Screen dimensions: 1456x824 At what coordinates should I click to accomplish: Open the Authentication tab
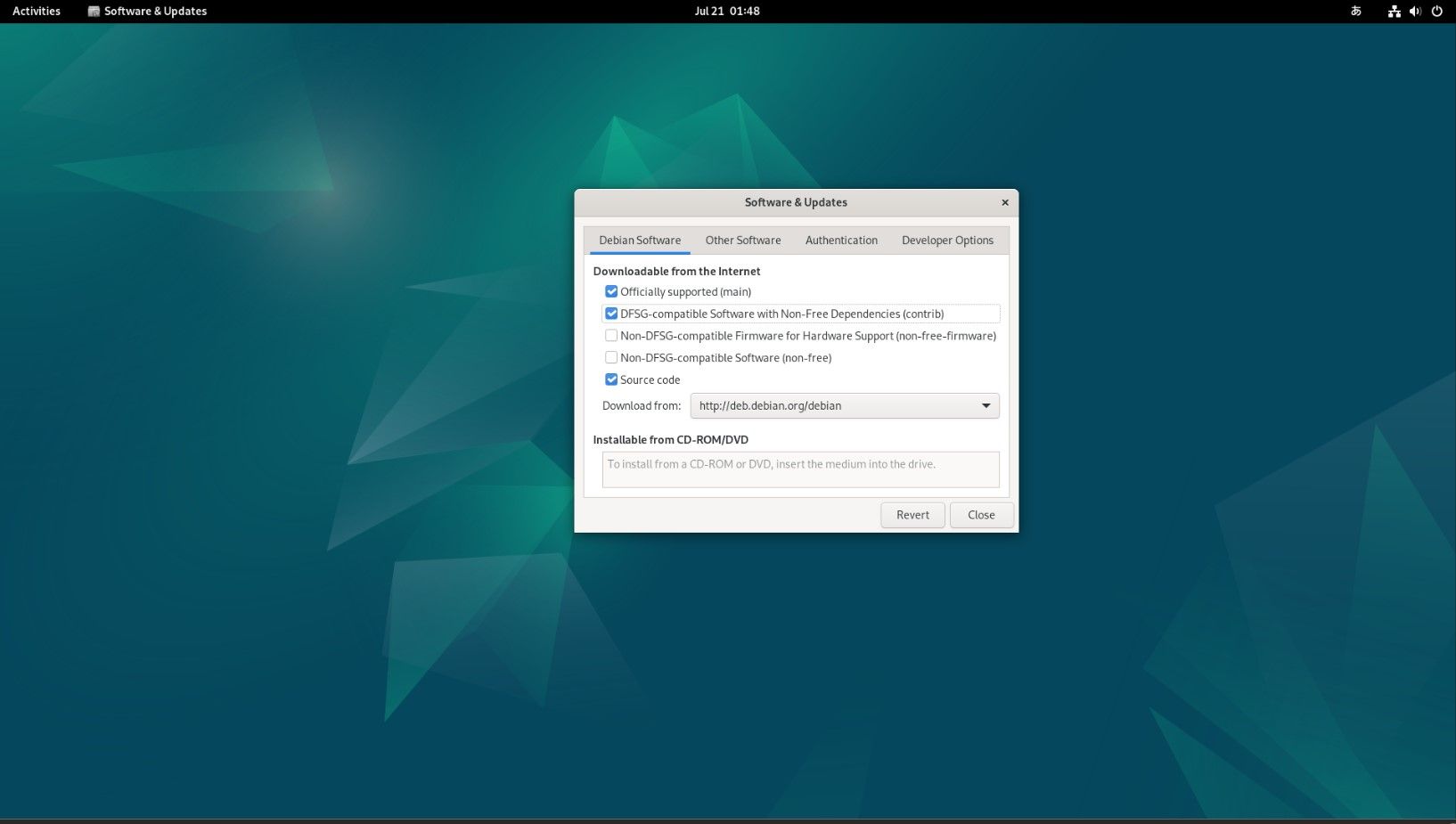point(840,240)
